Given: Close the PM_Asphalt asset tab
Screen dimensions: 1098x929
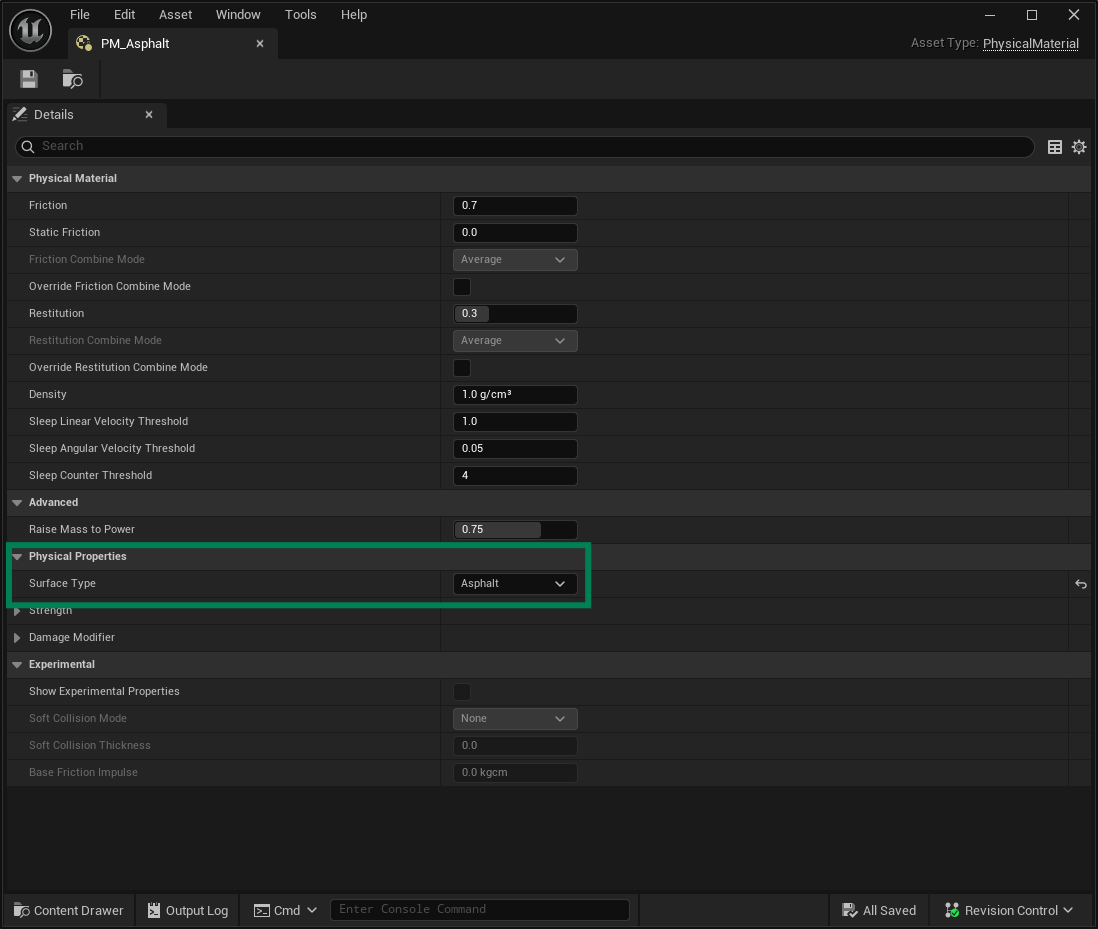Looking at the screenshot, I should 260,44.
